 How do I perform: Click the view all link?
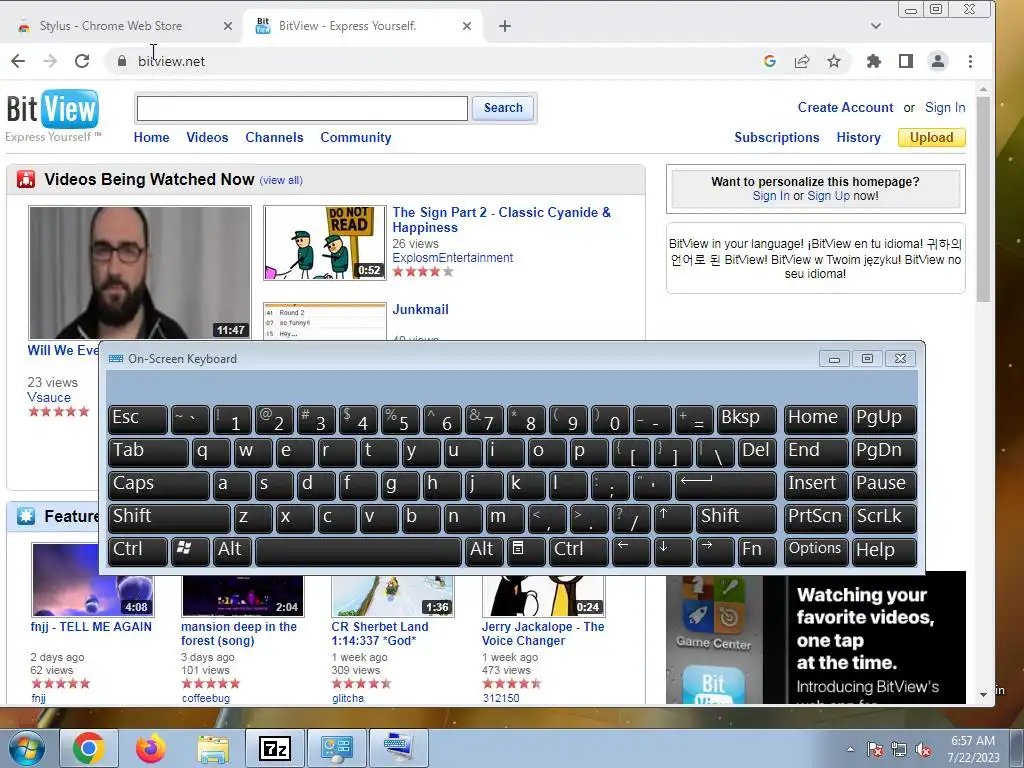[x=281, y=180]
